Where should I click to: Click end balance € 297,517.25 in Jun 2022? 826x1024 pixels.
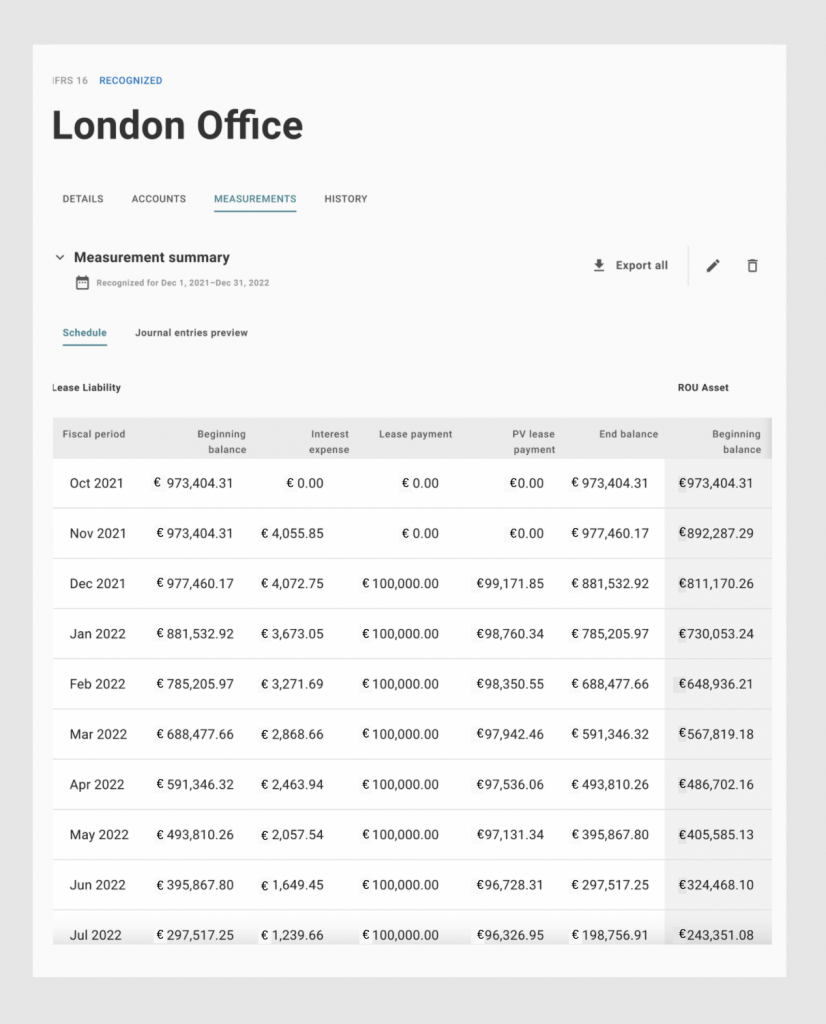click(x=610, y=886)
